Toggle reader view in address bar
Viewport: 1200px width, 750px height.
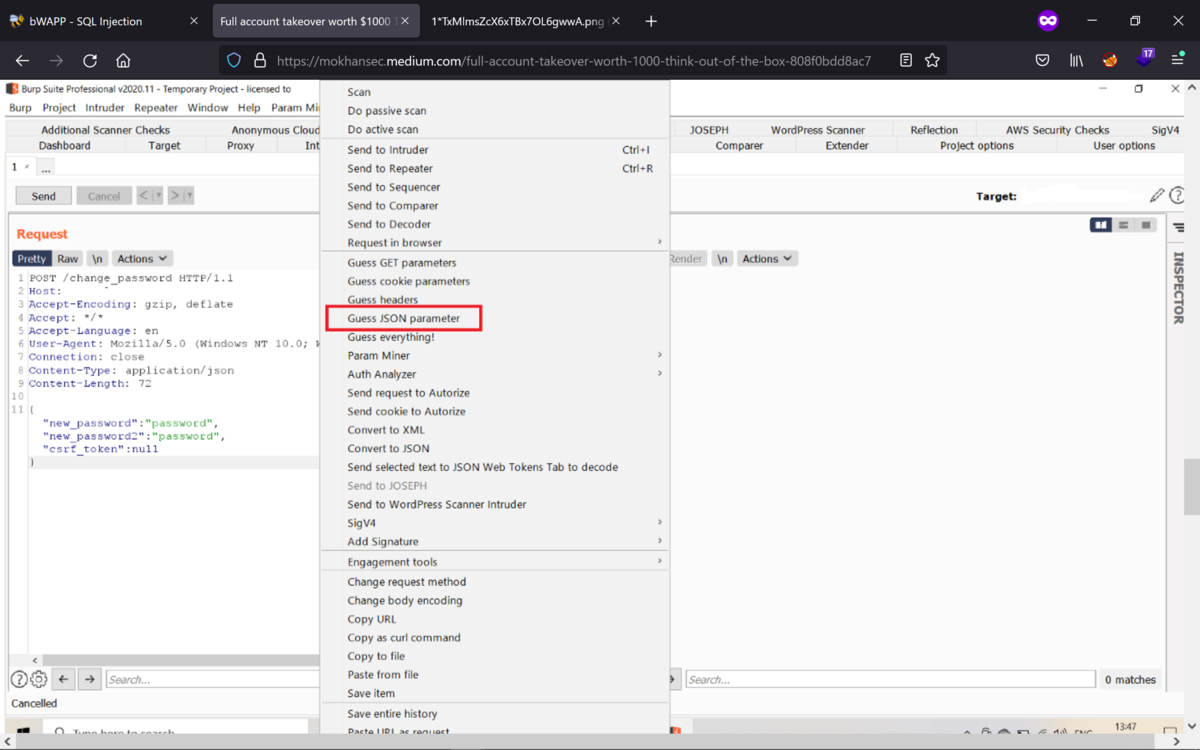905,60
